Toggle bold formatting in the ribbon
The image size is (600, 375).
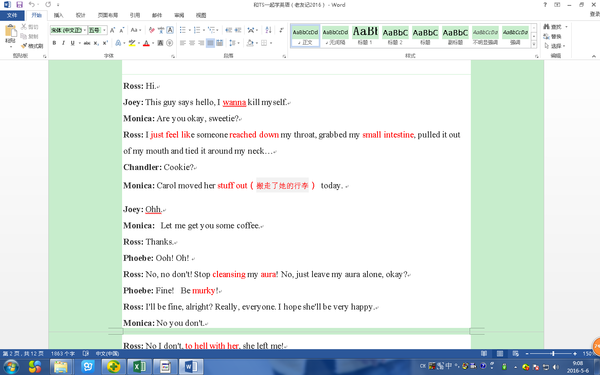click(54, 43)
